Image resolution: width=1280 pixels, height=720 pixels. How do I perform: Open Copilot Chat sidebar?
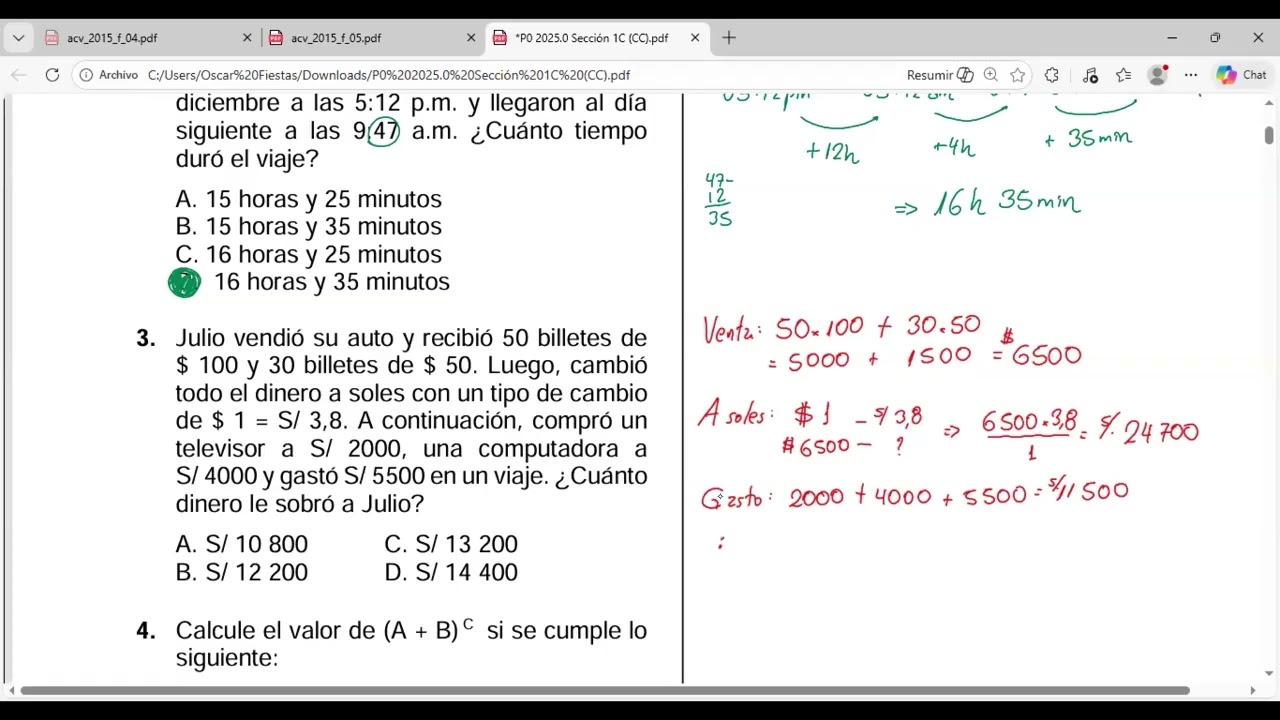coord(1241,75)
